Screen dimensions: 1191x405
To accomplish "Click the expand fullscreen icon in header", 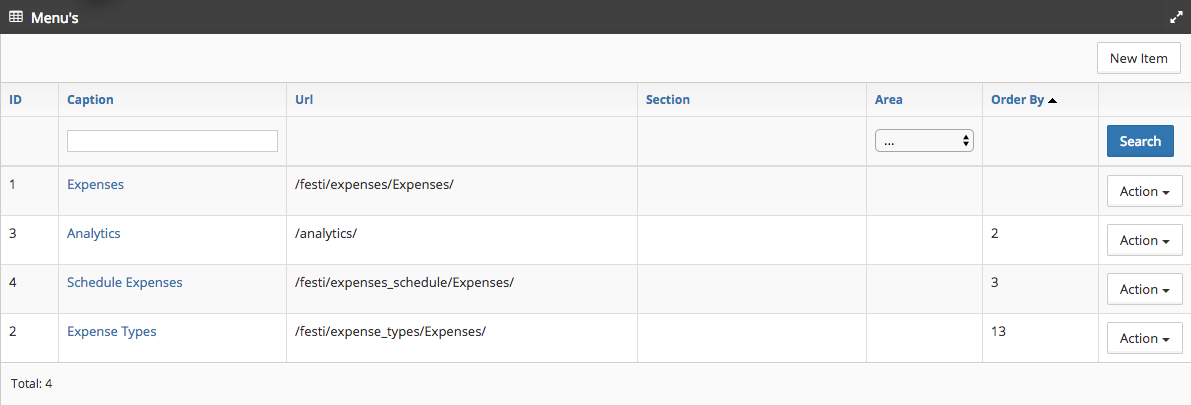I will 1175,17.
